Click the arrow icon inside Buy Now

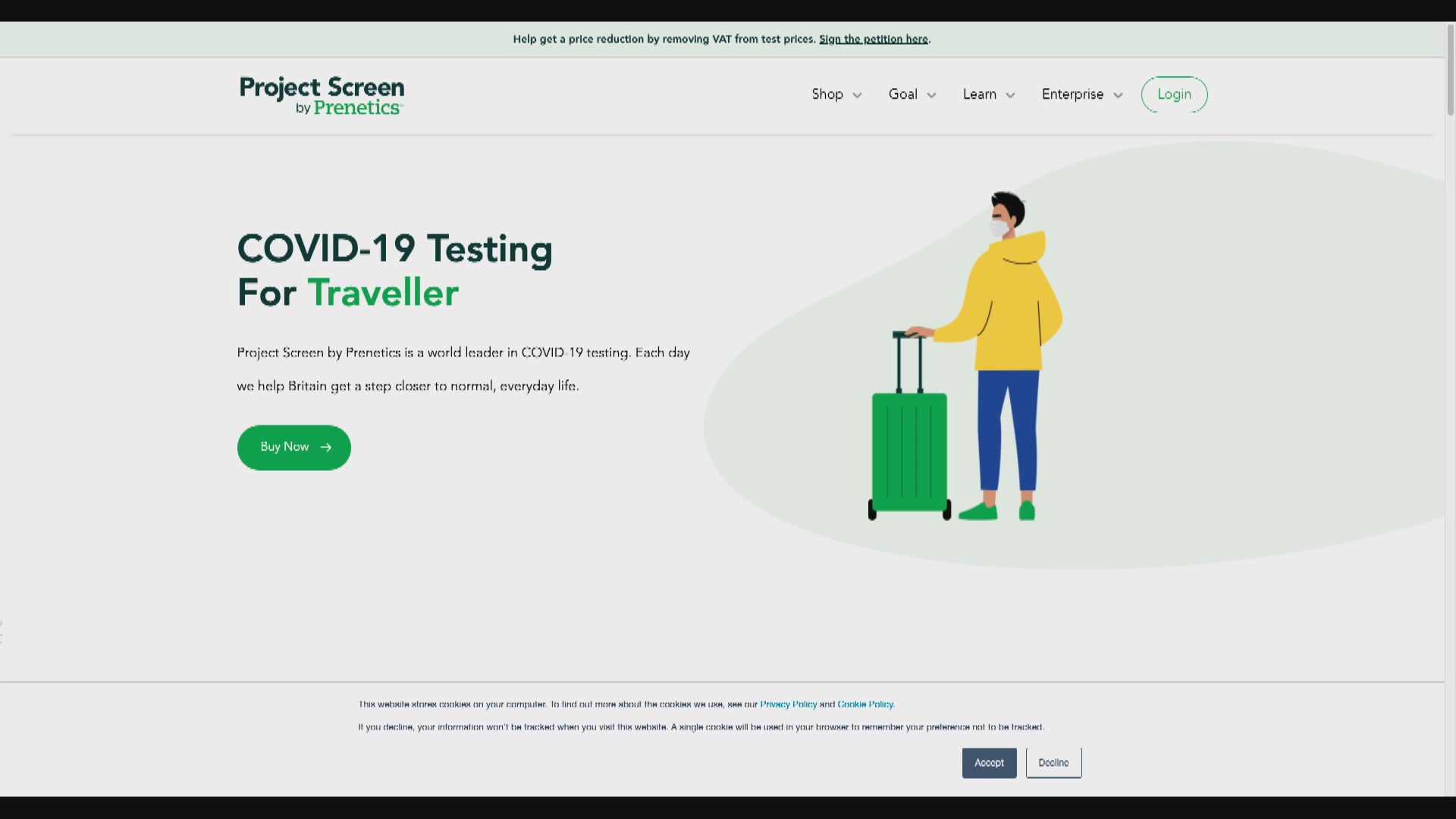pyautogui.click(x=326, y=447)
